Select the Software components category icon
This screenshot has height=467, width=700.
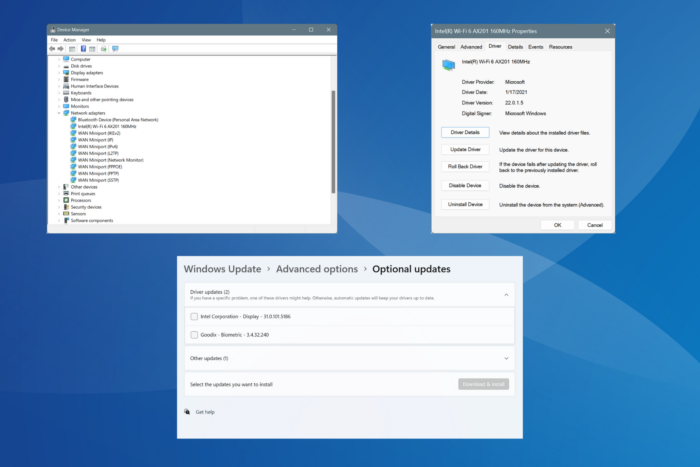click(66, 220)
